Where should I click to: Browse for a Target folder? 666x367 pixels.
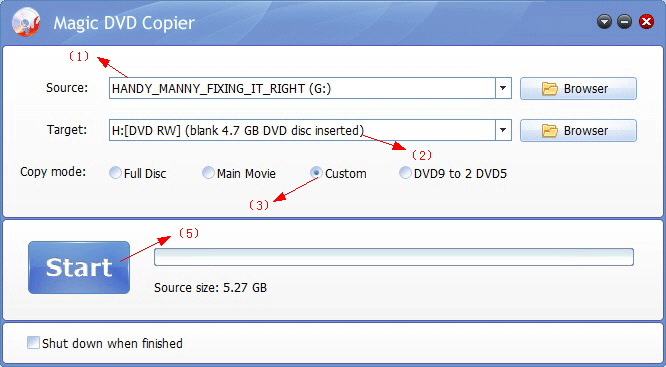(578, 130)
